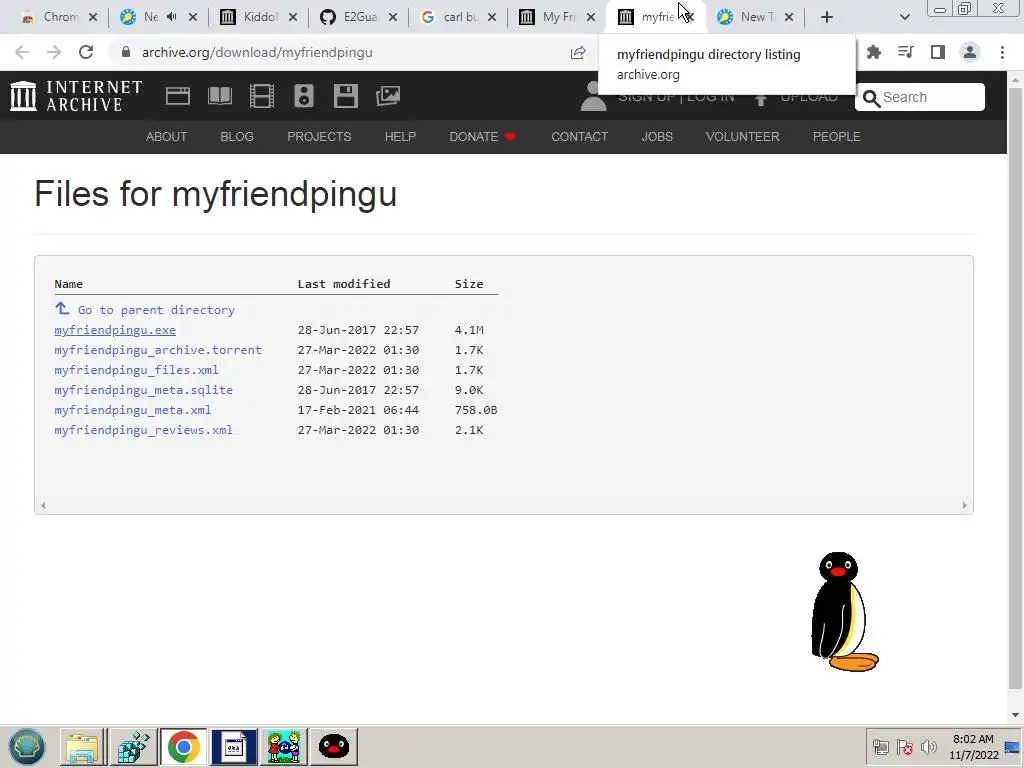Open the Texts book icon

[219, 96]
